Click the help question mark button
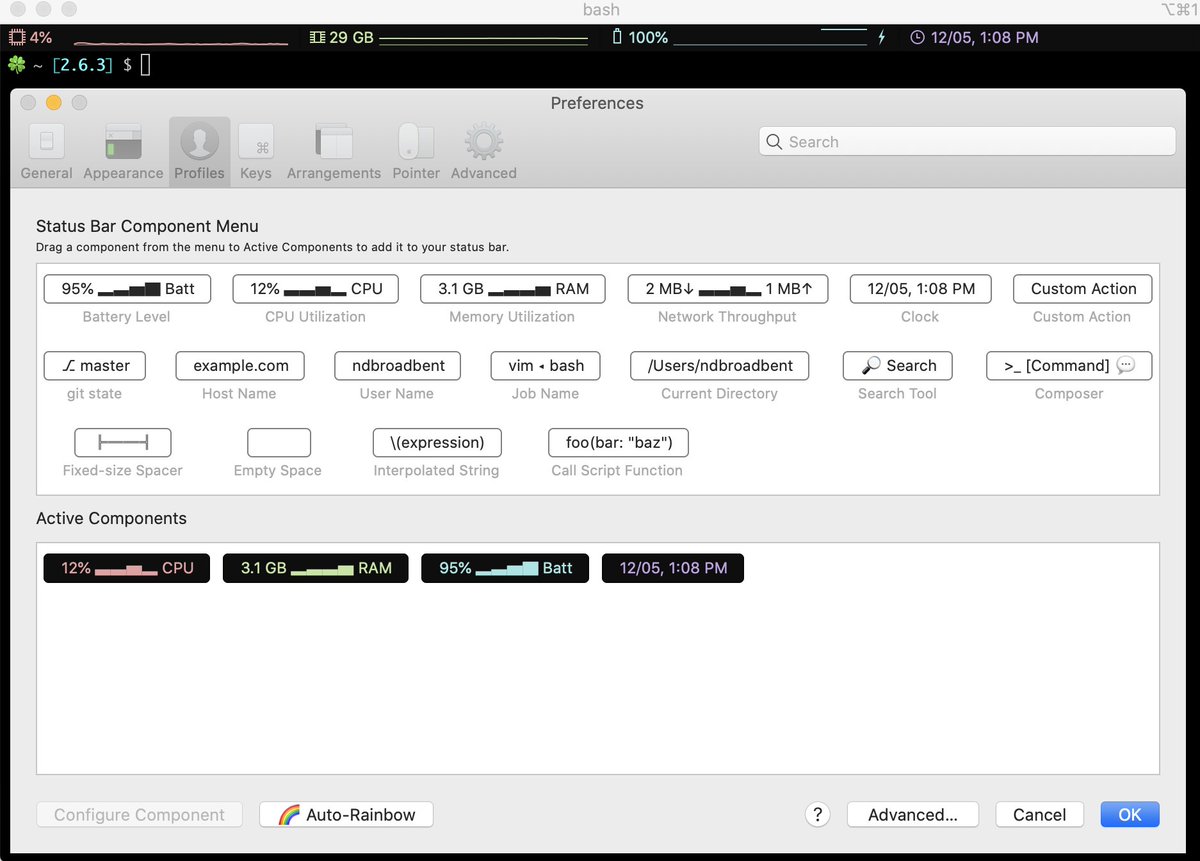 [x=817, y=814]
